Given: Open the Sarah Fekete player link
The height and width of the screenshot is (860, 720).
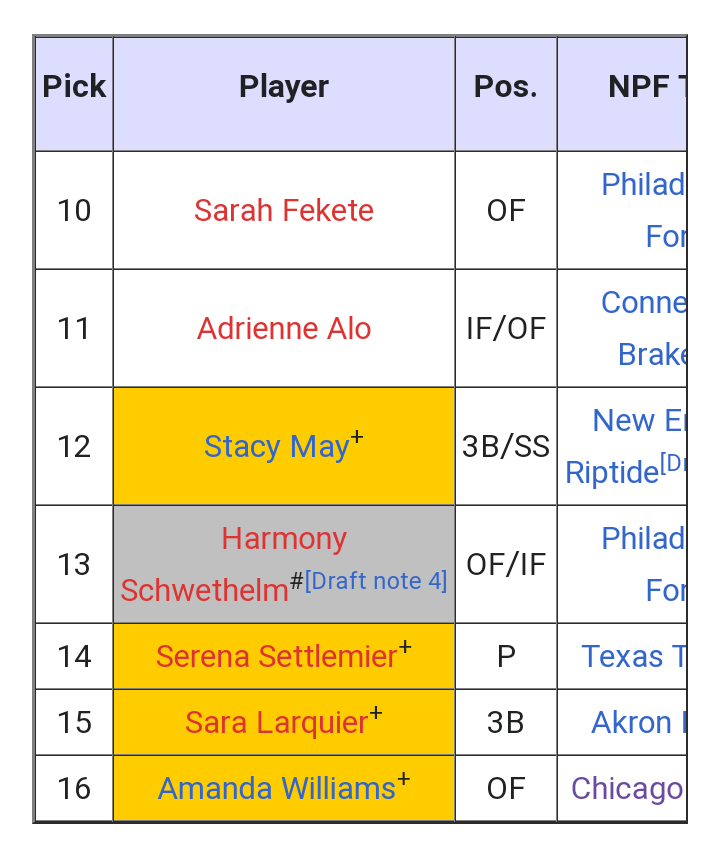Looking at the screenshot, I should coord(284,210).
